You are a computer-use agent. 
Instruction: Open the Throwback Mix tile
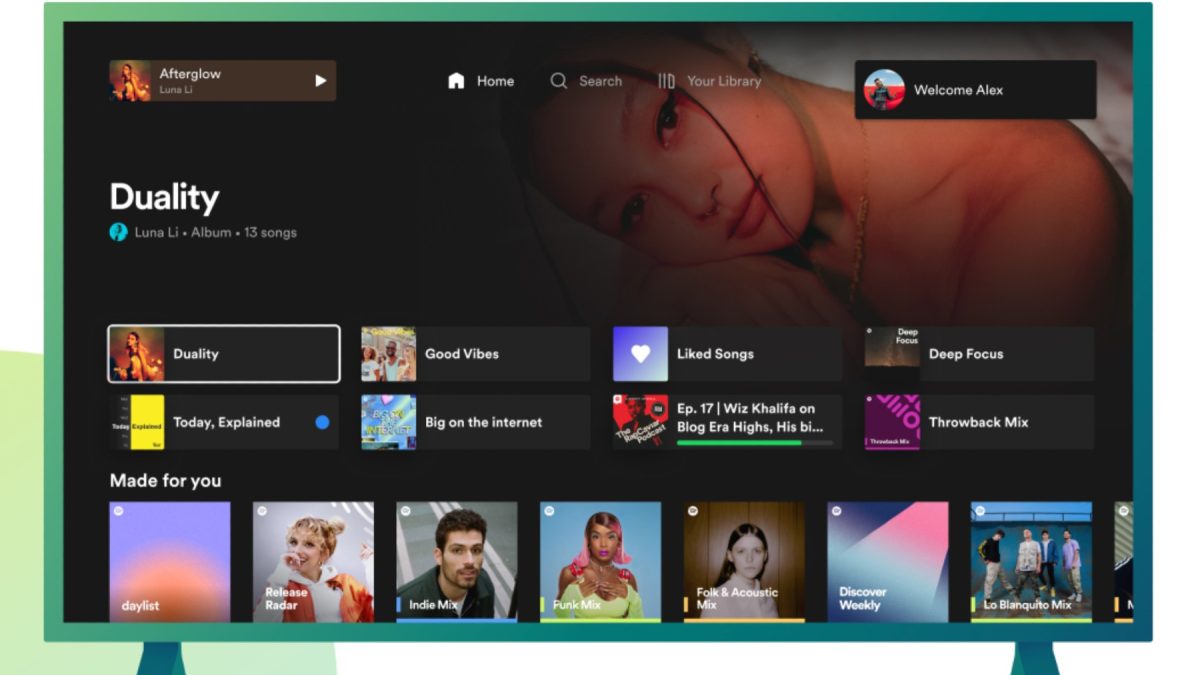pos(979,422)
